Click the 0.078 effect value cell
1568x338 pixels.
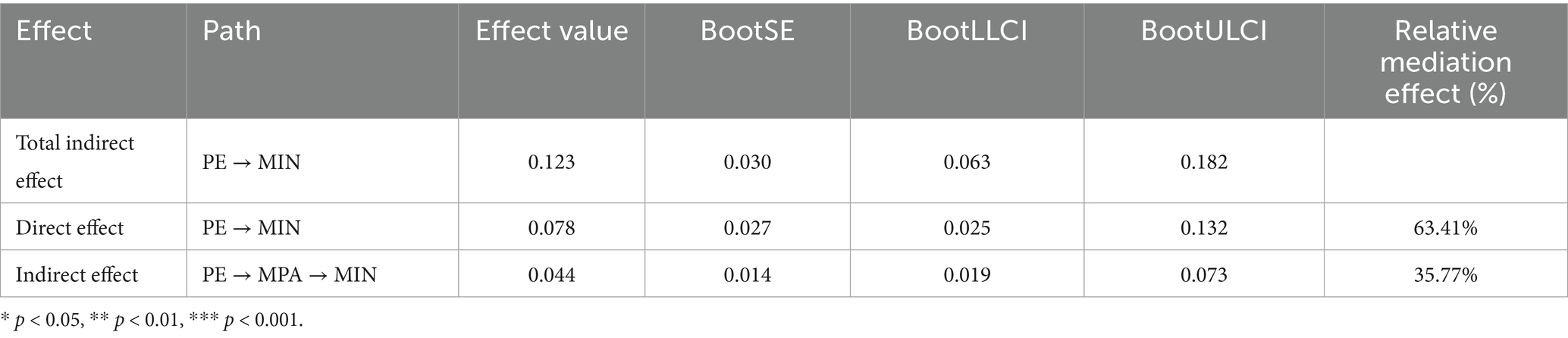click(551, 227)
